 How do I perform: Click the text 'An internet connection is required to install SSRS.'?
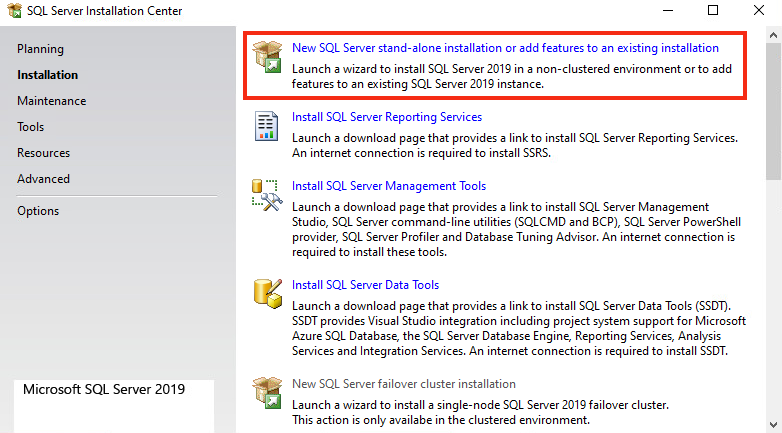click(x=421, y=153)
